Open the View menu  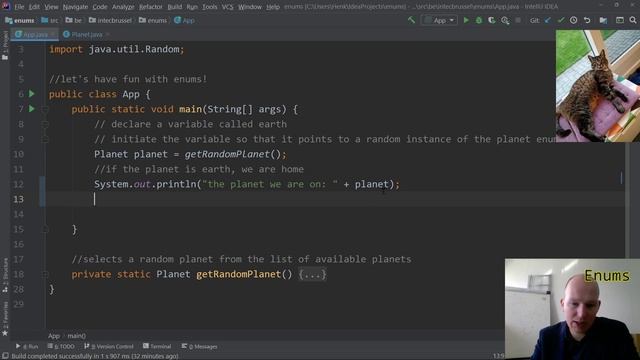pos(51,7)
